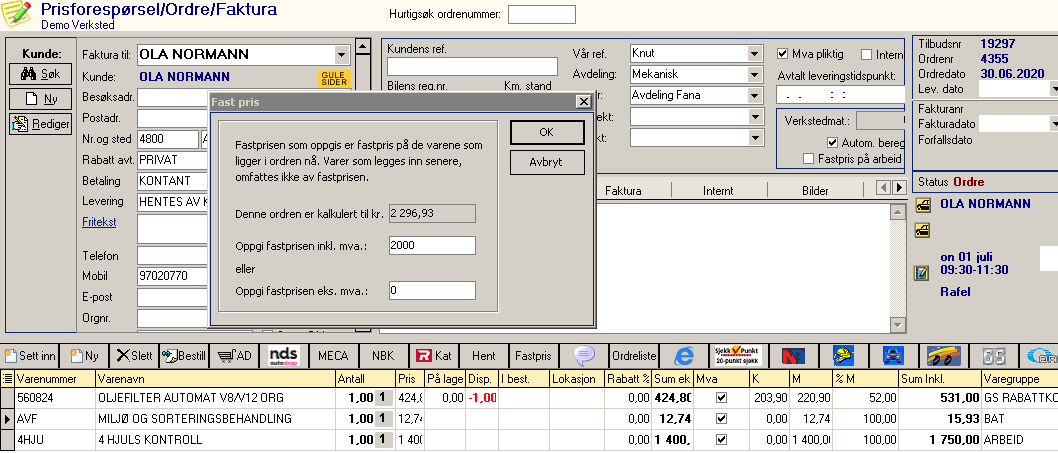The image size is (1058, 453).
Task: Click the NBK toolbar button
Action: [x=383, y=356]
